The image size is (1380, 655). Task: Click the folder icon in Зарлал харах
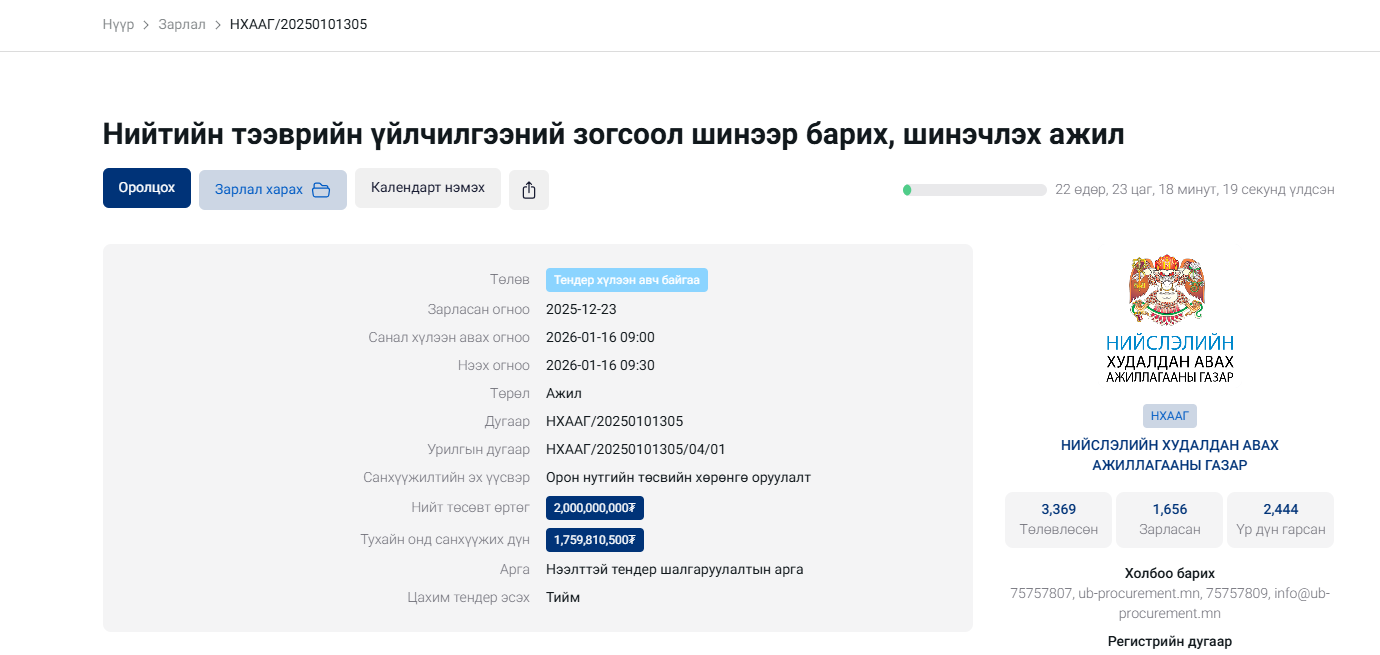coord(321,190)
